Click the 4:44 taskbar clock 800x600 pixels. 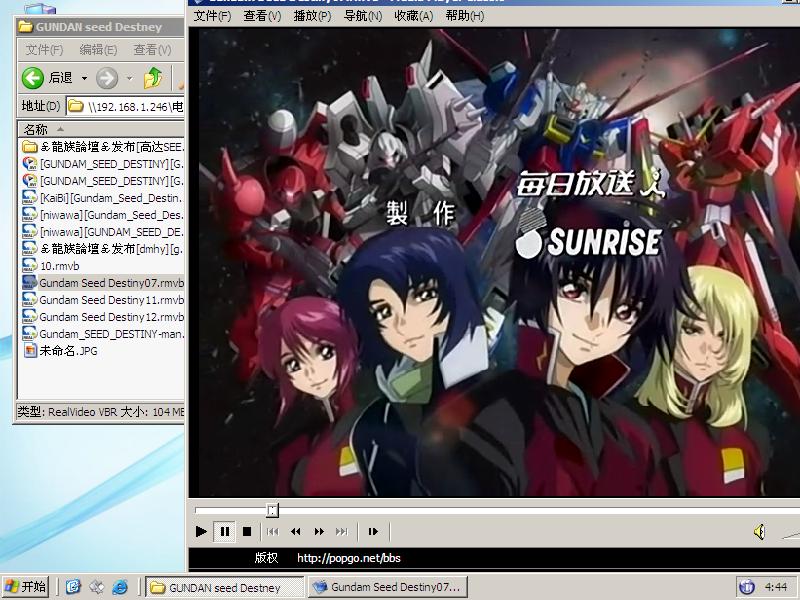pos(776,587)
